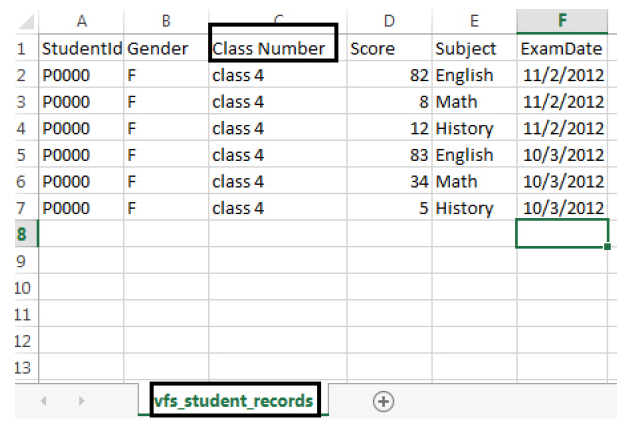Click the next sheet scroll arrow

(81, 401)
